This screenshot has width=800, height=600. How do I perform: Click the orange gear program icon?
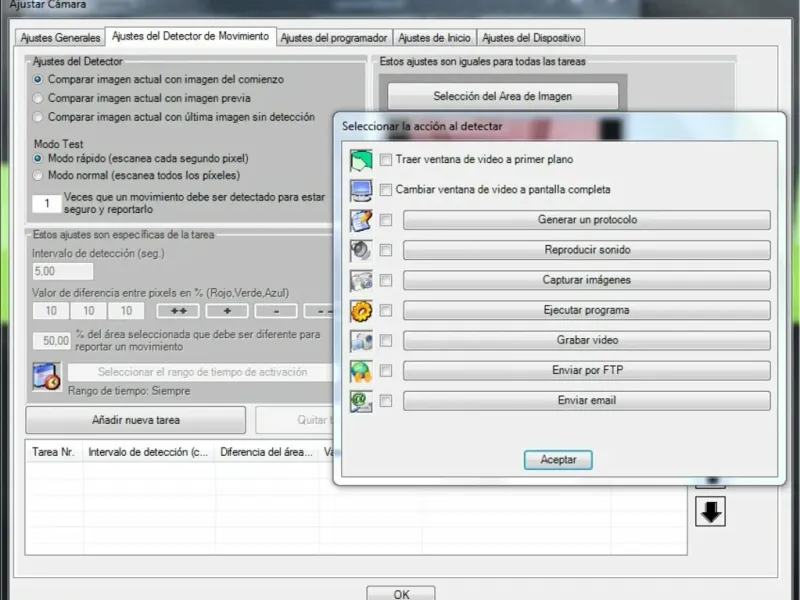(x=361, y=311)
